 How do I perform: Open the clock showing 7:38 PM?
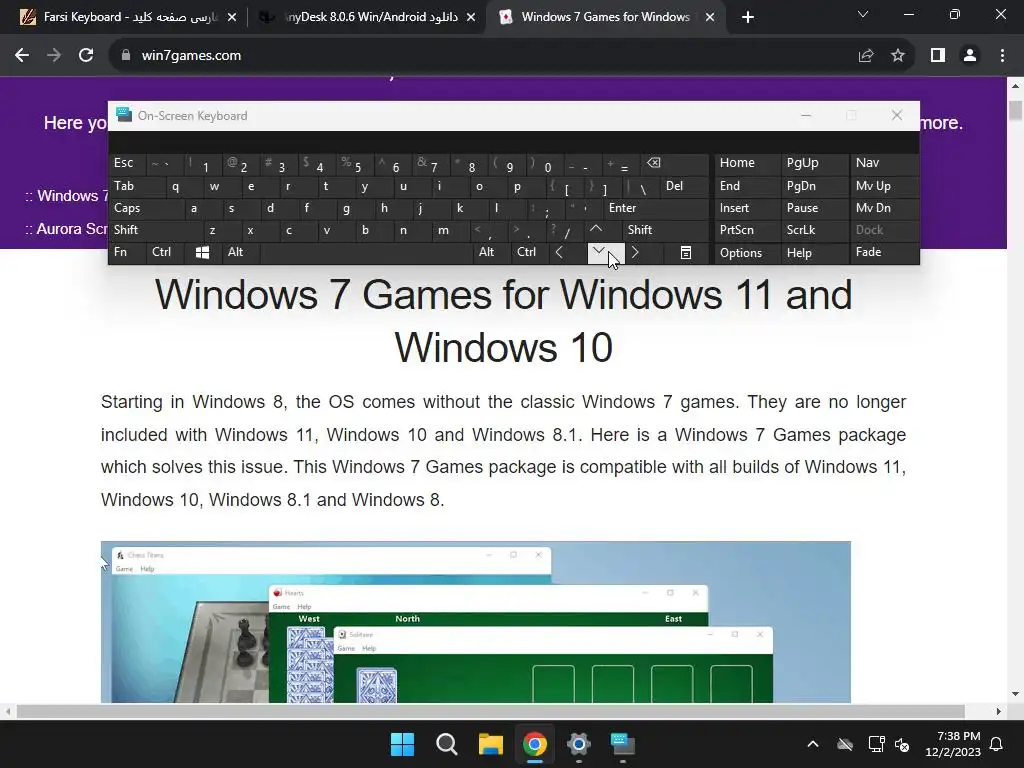tap(953, 744)
